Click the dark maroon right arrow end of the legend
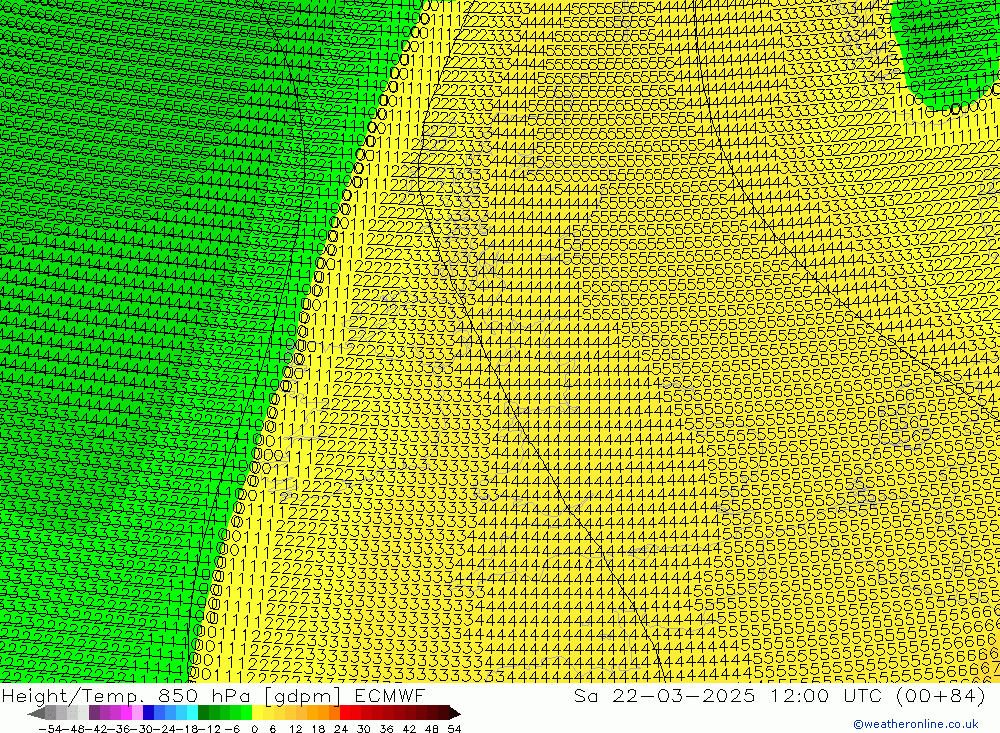Viewport: 1000px width, 733px height. tap(455, 713)
